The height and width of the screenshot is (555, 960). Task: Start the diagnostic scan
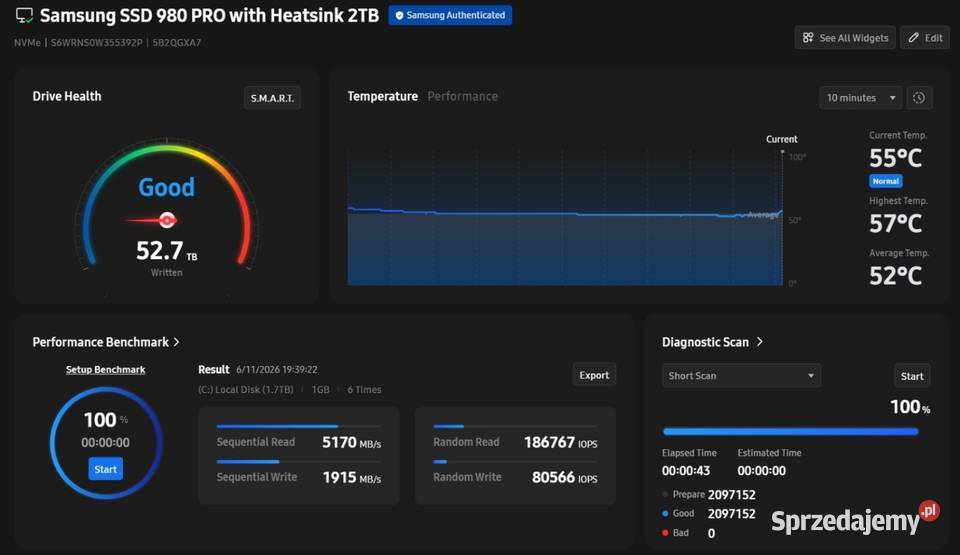click(x=912, y=376)
